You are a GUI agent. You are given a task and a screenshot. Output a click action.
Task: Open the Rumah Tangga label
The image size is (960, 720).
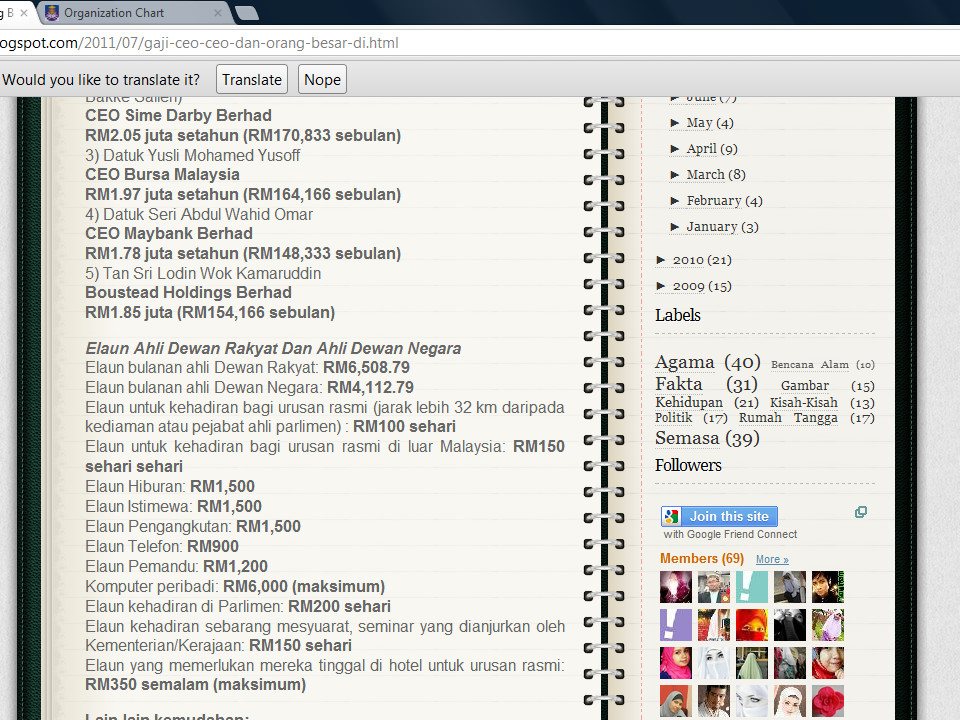point(788,418)
